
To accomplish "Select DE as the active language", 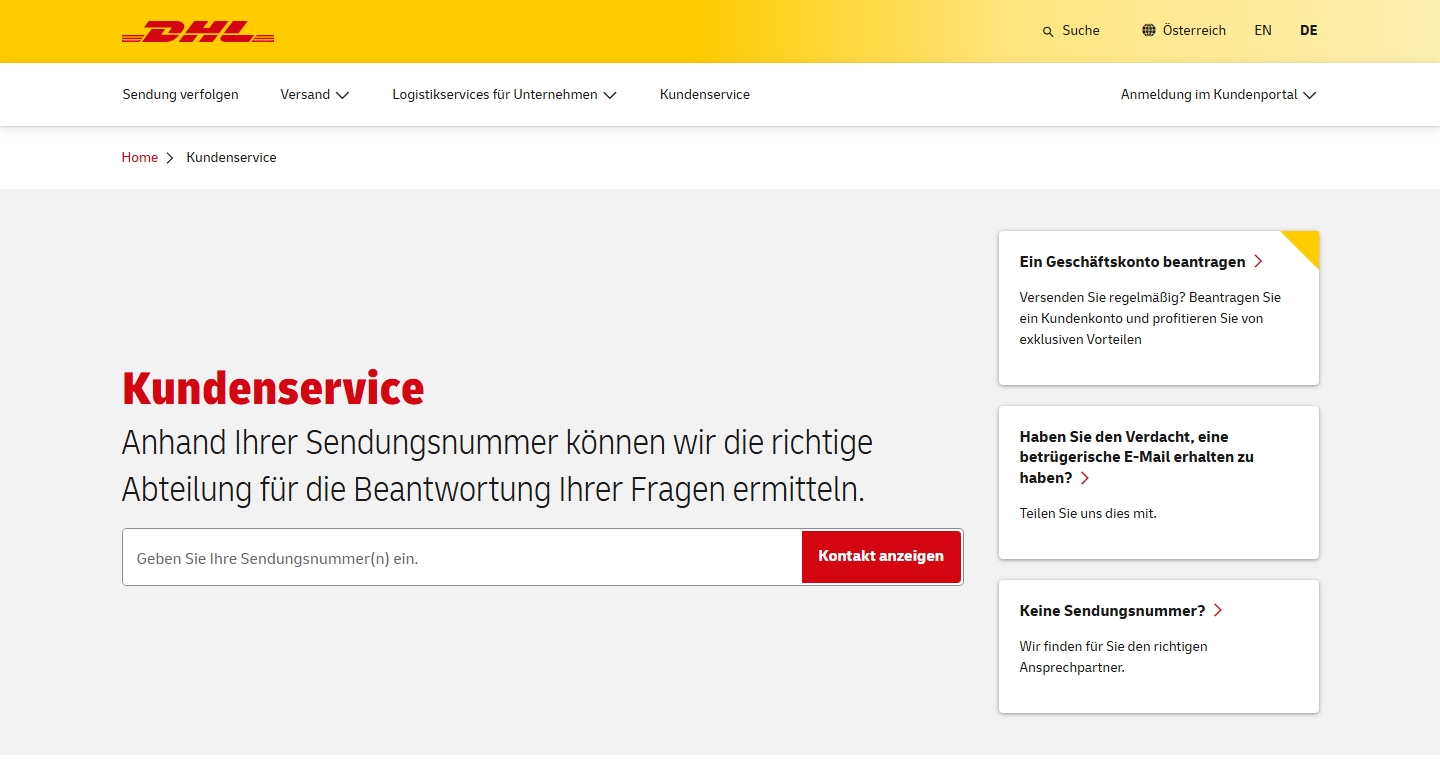I will point(1308,30).
